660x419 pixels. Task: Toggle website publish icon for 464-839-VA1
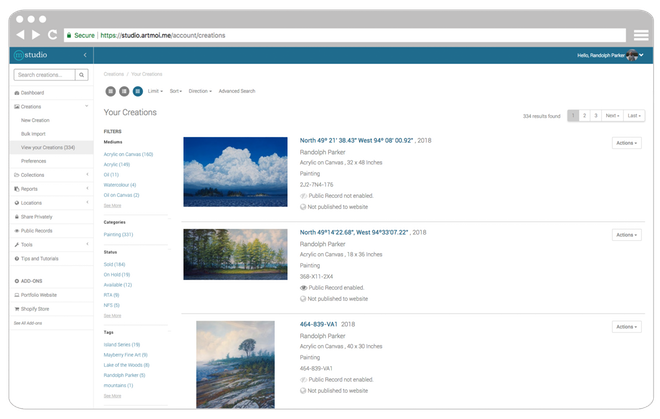[303, 390]
